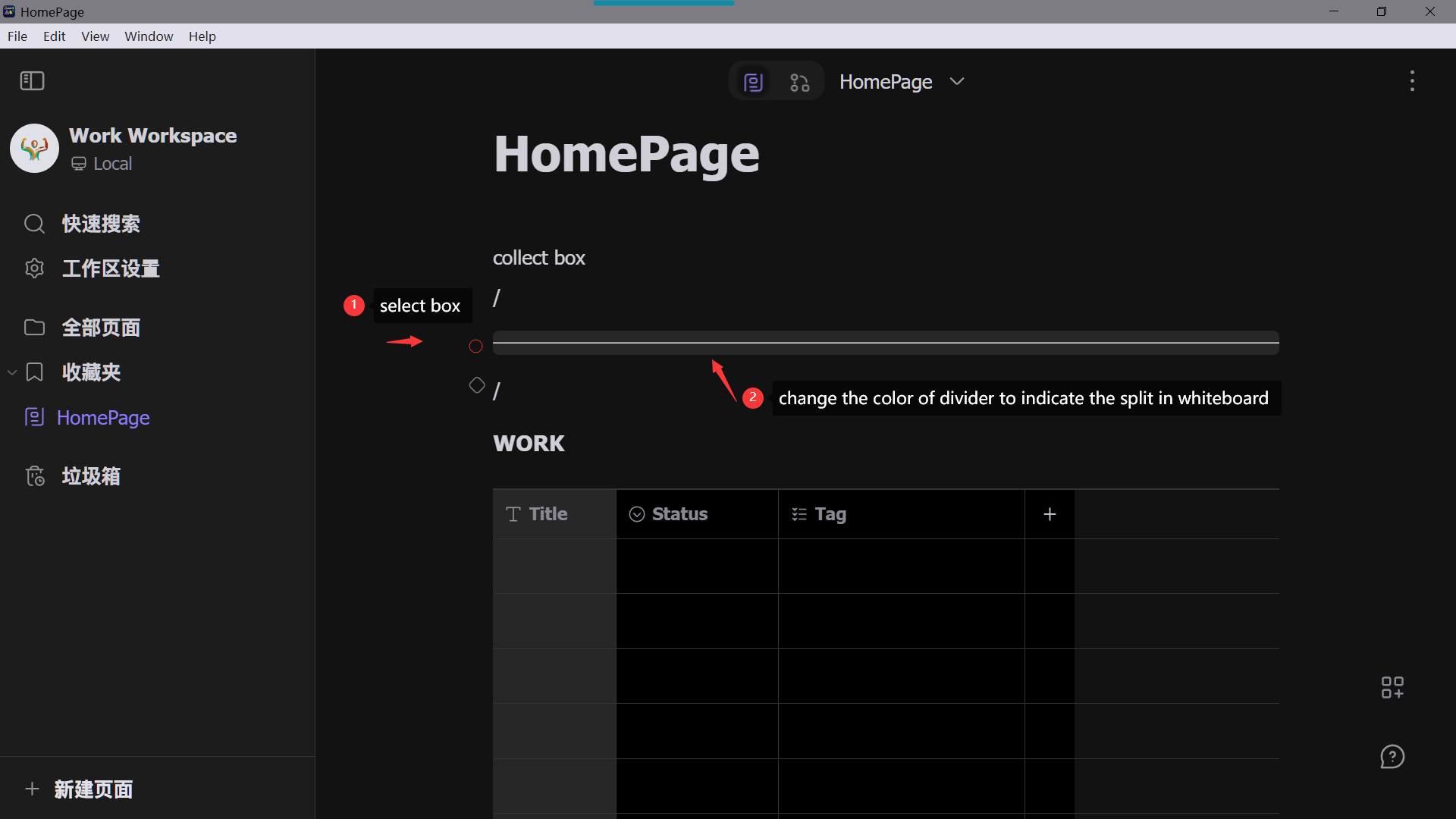This screenshot has height=819, width=1456.
Task: Click 新建页面 to create a new page
Action: 93,789
